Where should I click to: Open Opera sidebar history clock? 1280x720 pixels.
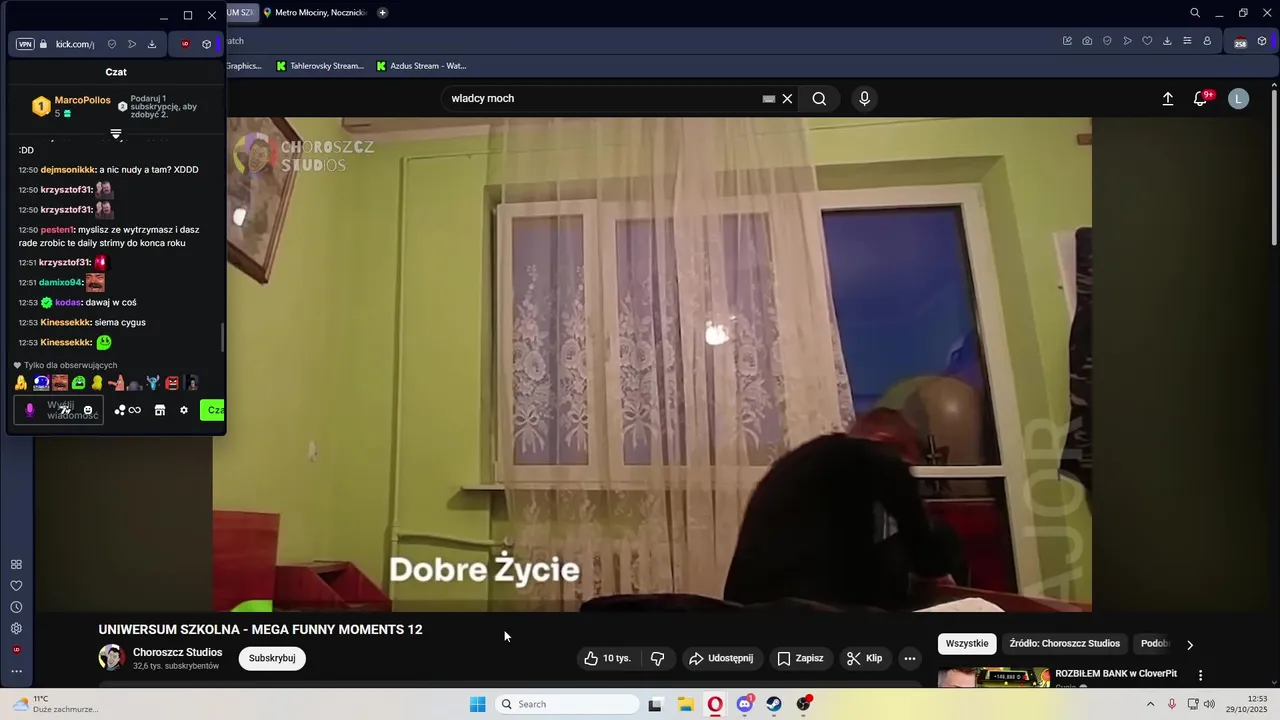[16, 607]
